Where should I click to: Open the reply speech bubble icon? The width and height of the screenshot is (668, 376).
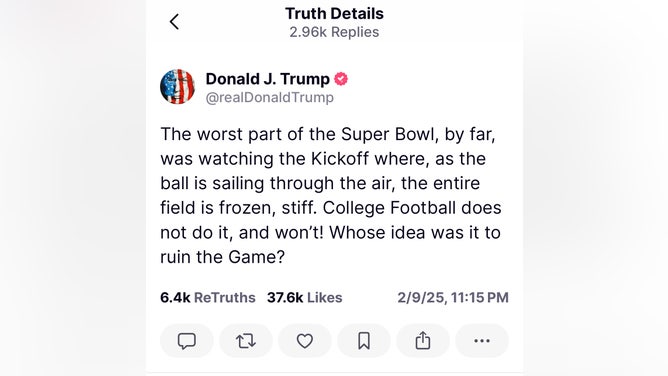point(187,341)
